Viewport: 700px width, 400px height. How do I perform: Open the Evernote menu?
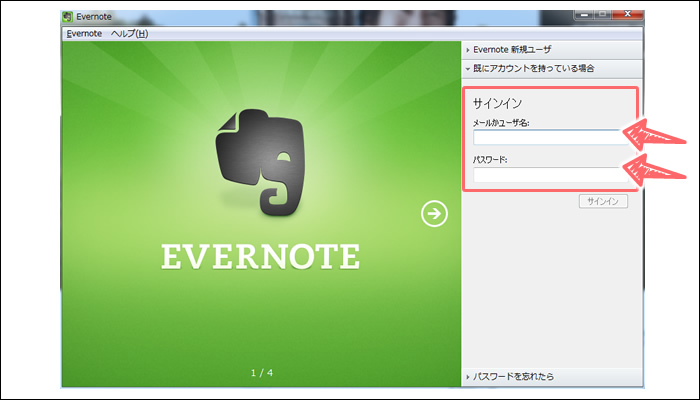84,33
